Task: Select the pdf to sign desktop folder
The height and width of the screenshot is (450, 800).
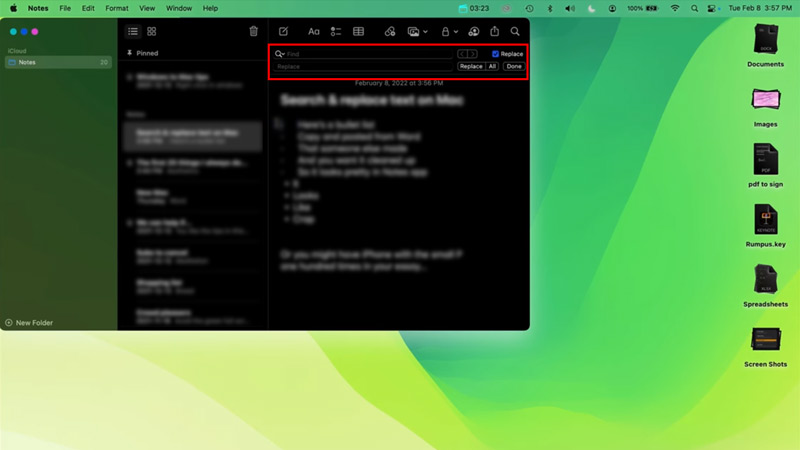Action: pyautogui.click(x=765, y=166)
